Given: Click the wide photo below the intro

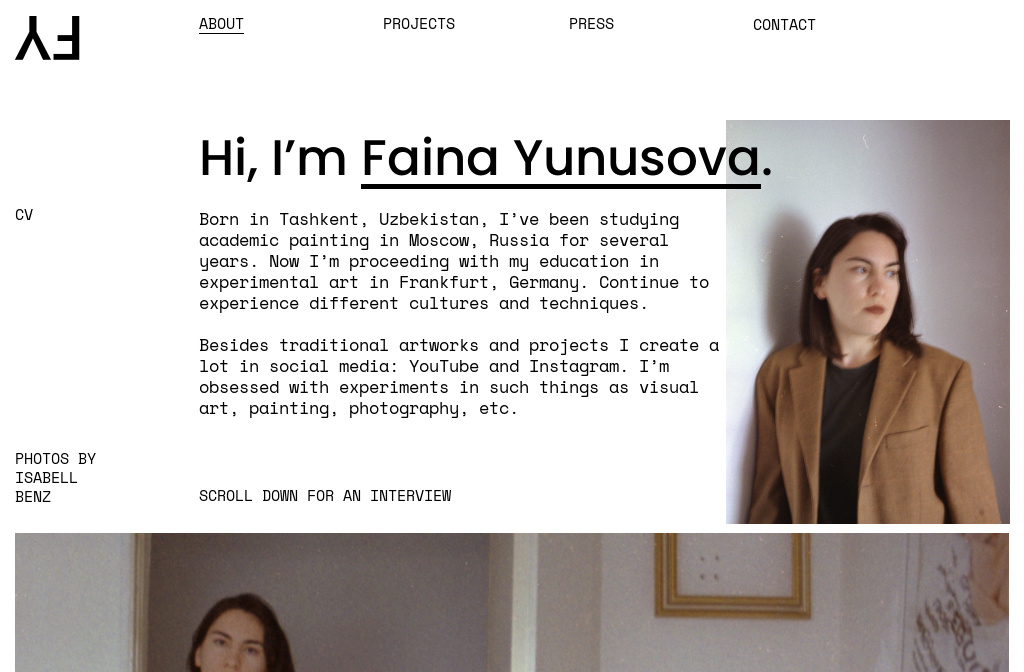Looking at the screenshot, I should point(512,602).
